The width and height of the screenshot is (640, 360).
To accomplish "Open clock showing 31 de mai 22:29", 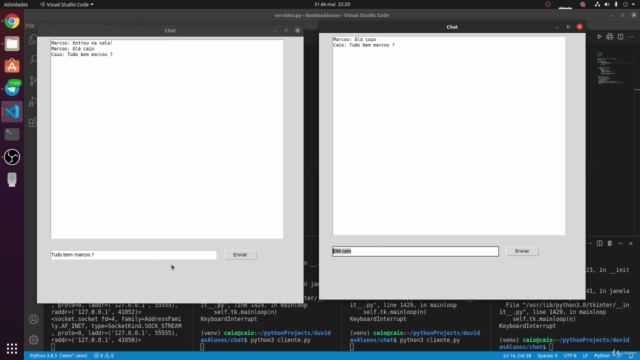I will click(x=332, y=4).
